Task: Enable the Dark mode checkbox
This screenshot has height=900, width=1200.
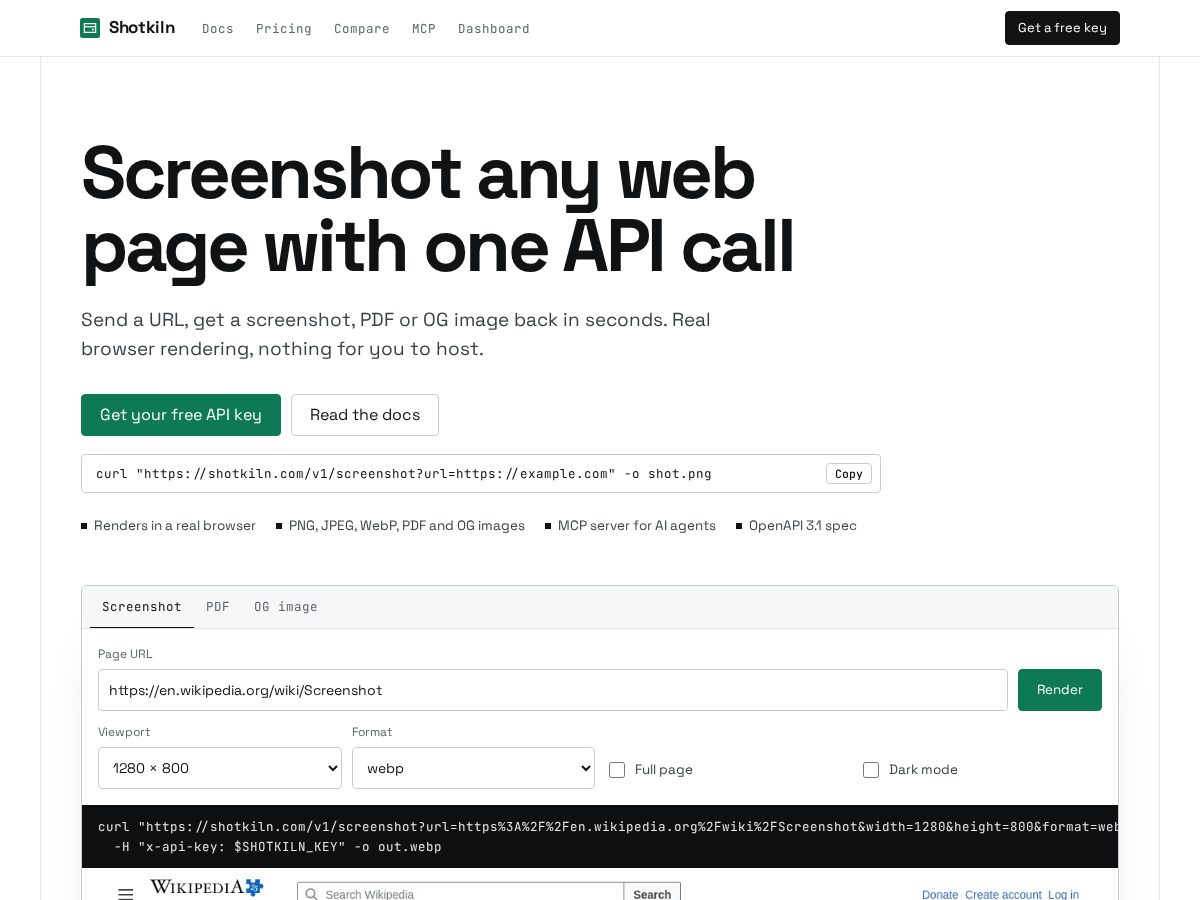Action: click(871, 770)
